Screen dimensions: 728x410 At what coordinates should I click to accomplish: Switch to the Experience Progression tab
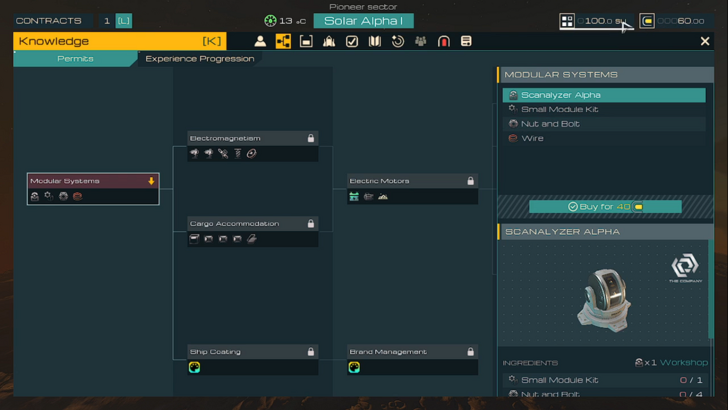click(x=200, y=59)
